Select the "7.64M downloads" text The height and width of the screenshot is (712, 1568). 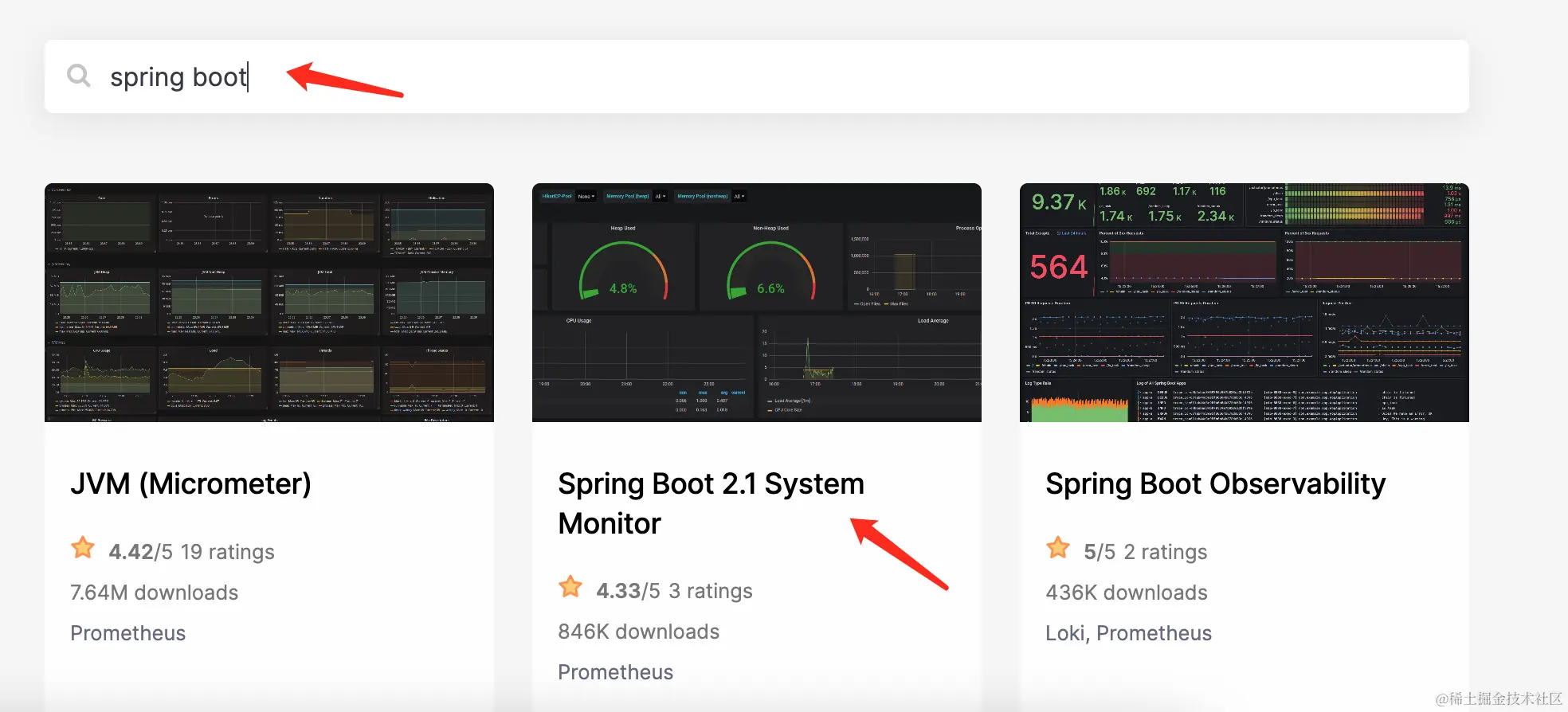154,593
